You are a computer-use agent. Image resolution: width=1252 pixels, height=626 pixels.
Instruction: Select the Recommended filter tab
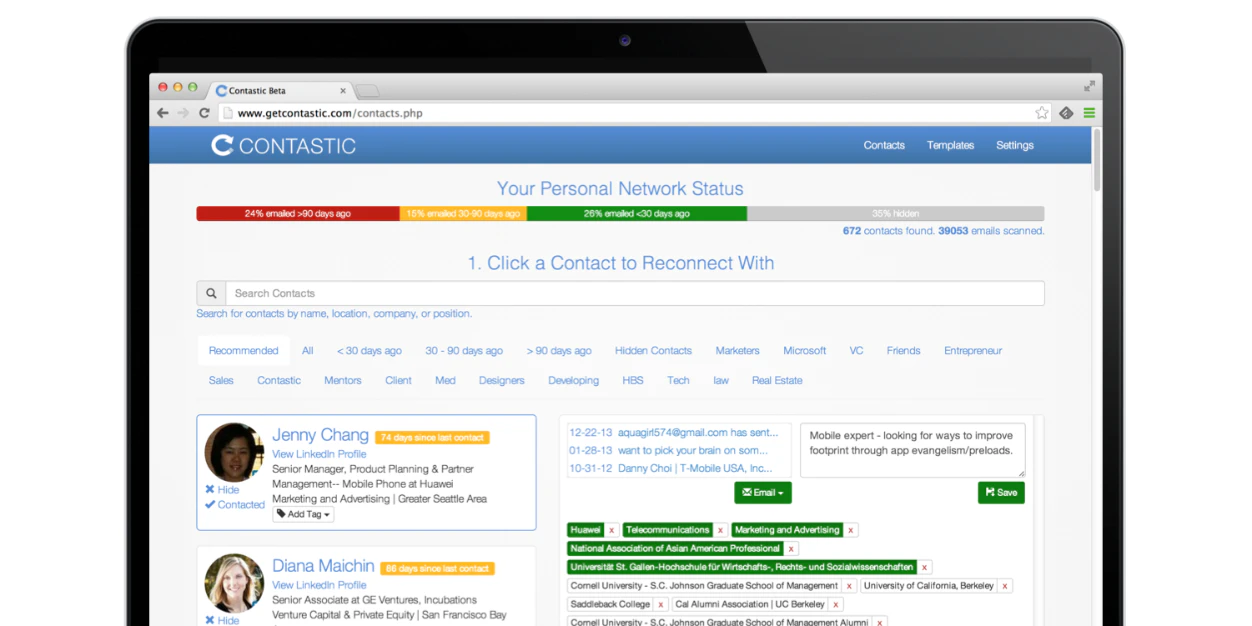(243, 351)
